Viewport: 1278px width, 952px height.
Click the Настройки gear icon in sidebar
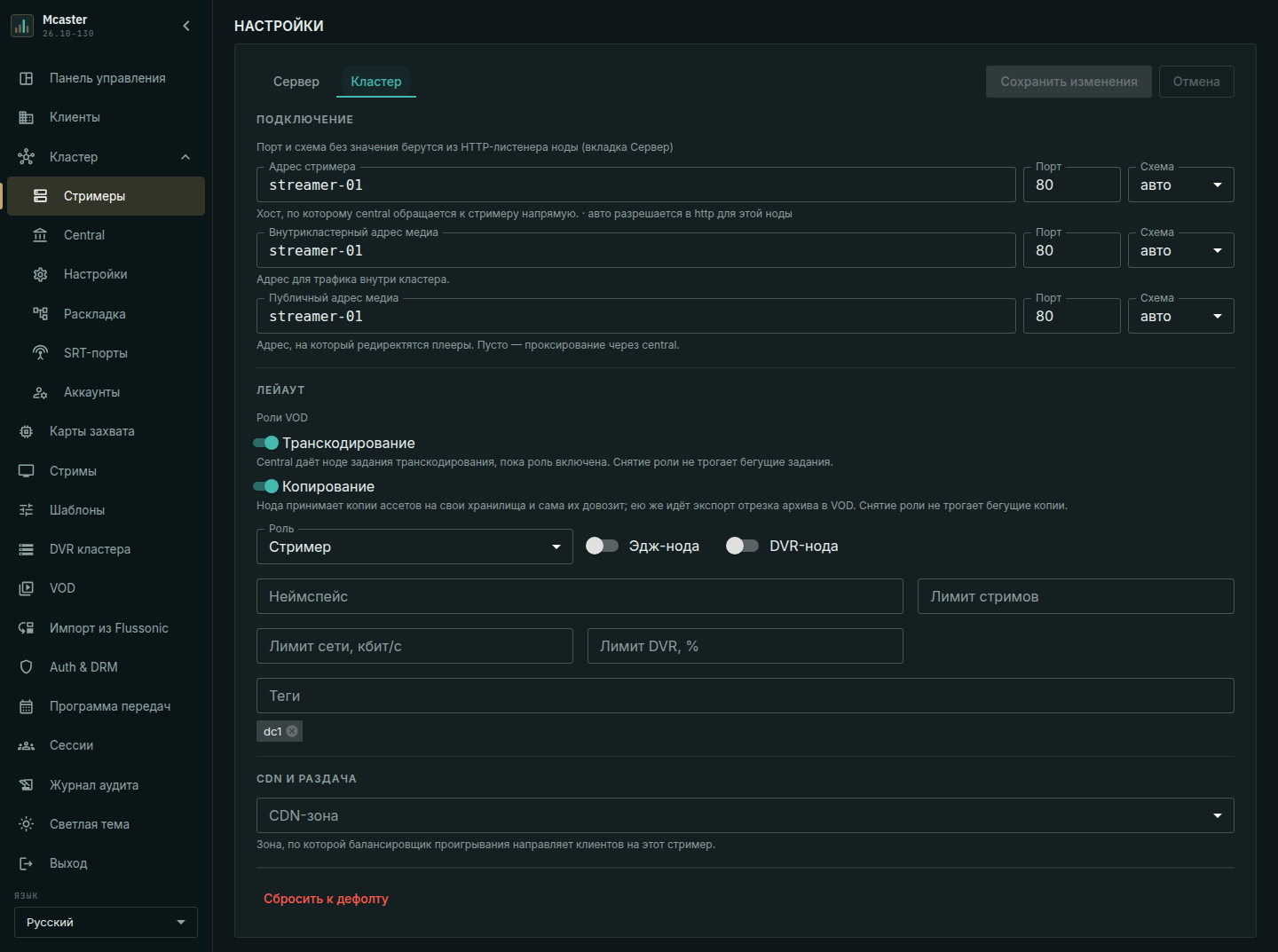point(41,274)
